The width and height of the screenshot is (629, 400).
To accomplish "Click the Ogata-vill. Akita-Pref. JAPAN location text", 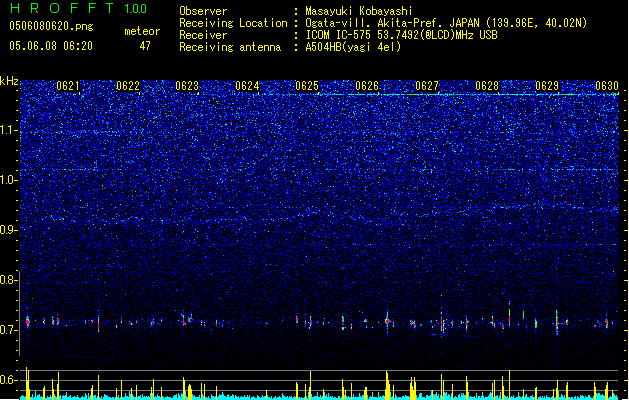I will point(446,23).
